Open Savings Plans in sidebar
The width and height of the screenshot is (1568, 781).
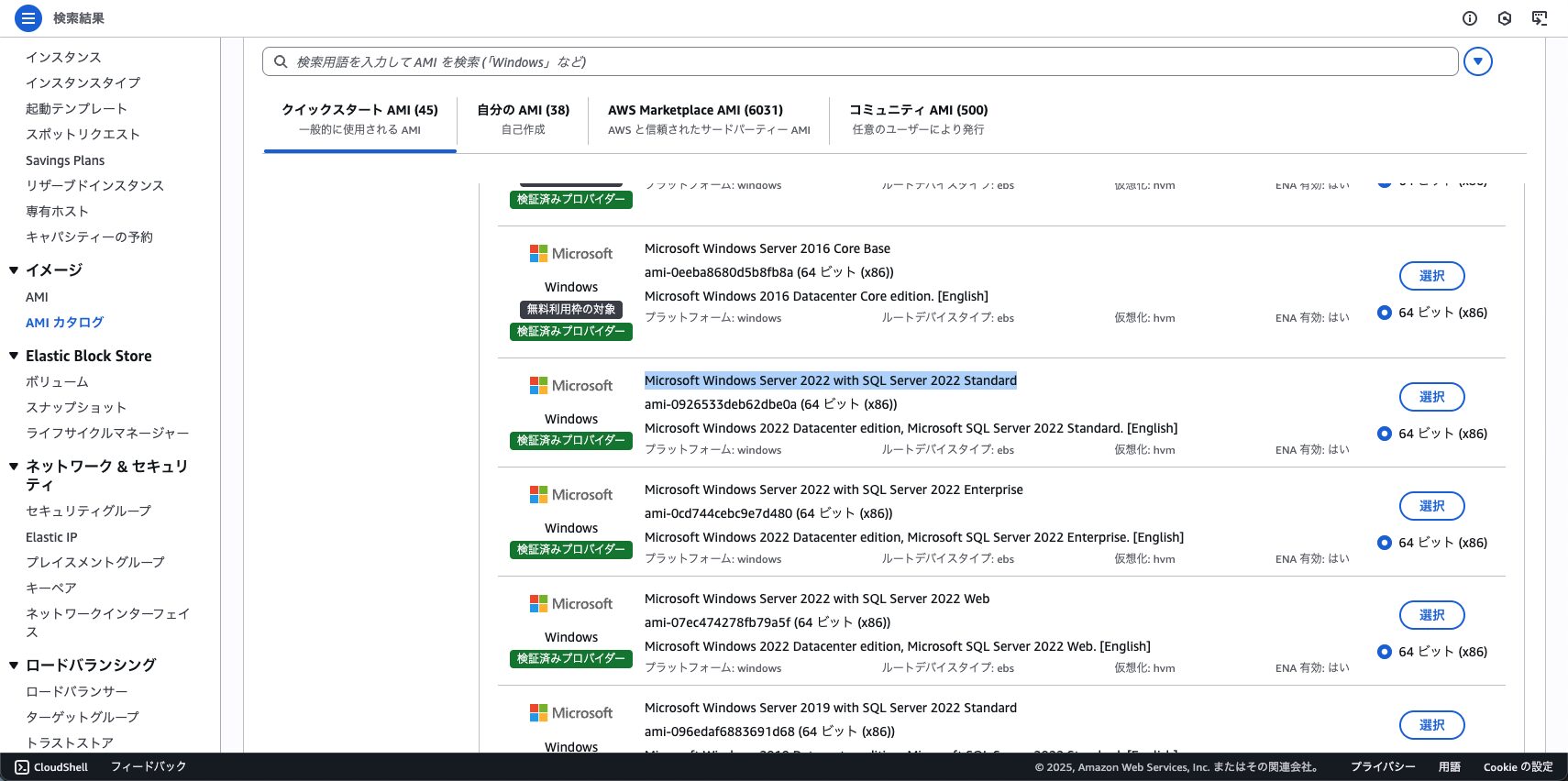[65, 160]
